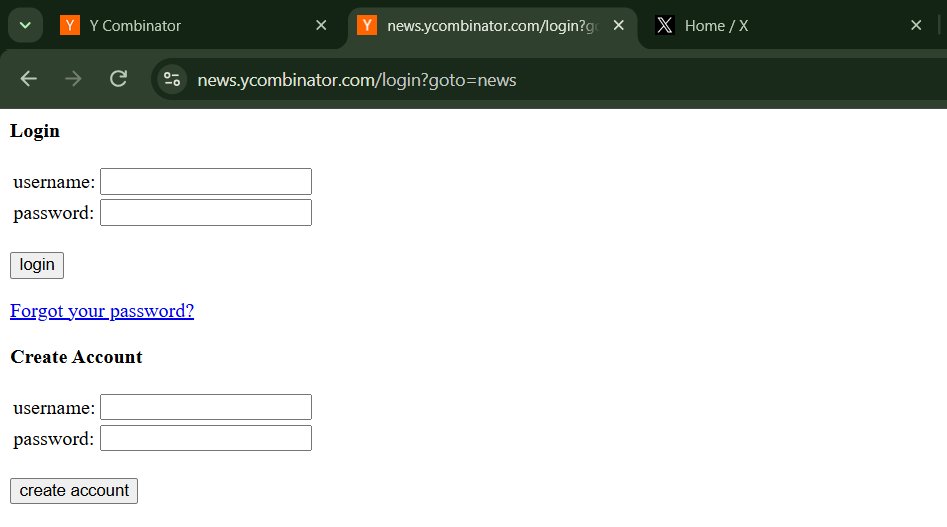Image resolution: width=947 pixels, height=527 pixels.
Task: Click the Create Account password label
Action: tap(54, 439)
